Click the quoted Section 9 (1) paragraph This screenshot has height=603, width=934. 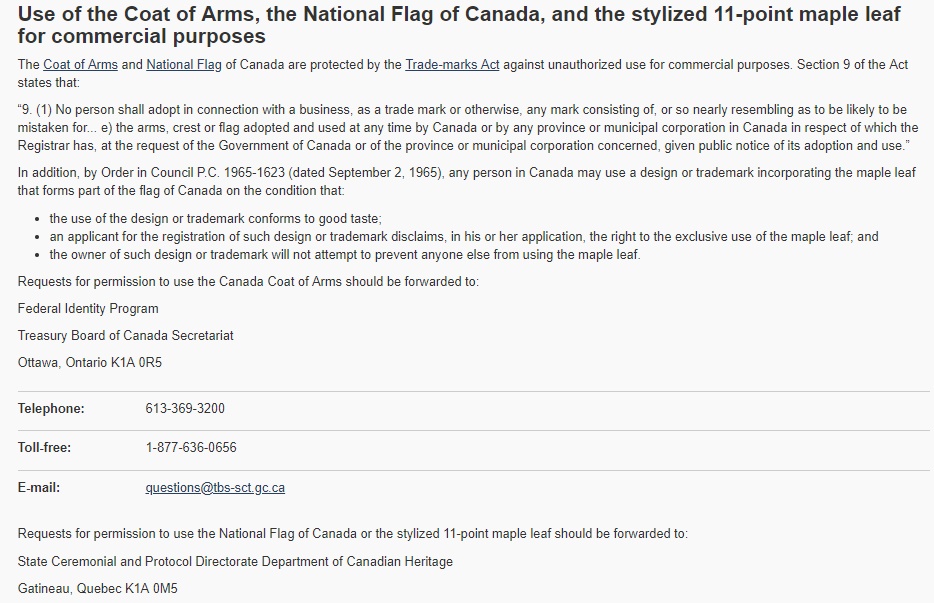pos(468,128)
